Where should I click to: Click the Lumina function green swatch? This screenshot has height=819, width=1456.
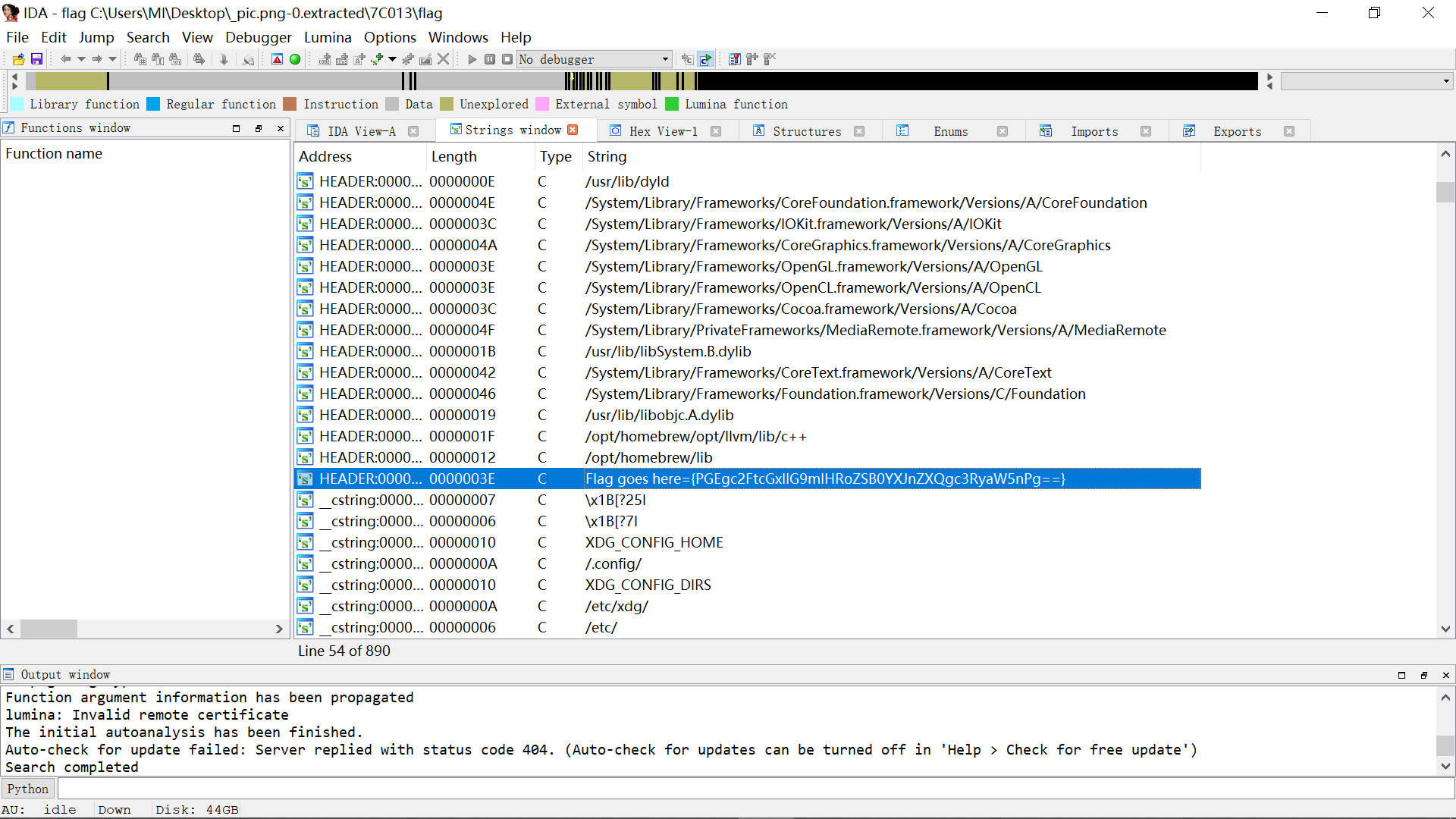tap(672, 104)
